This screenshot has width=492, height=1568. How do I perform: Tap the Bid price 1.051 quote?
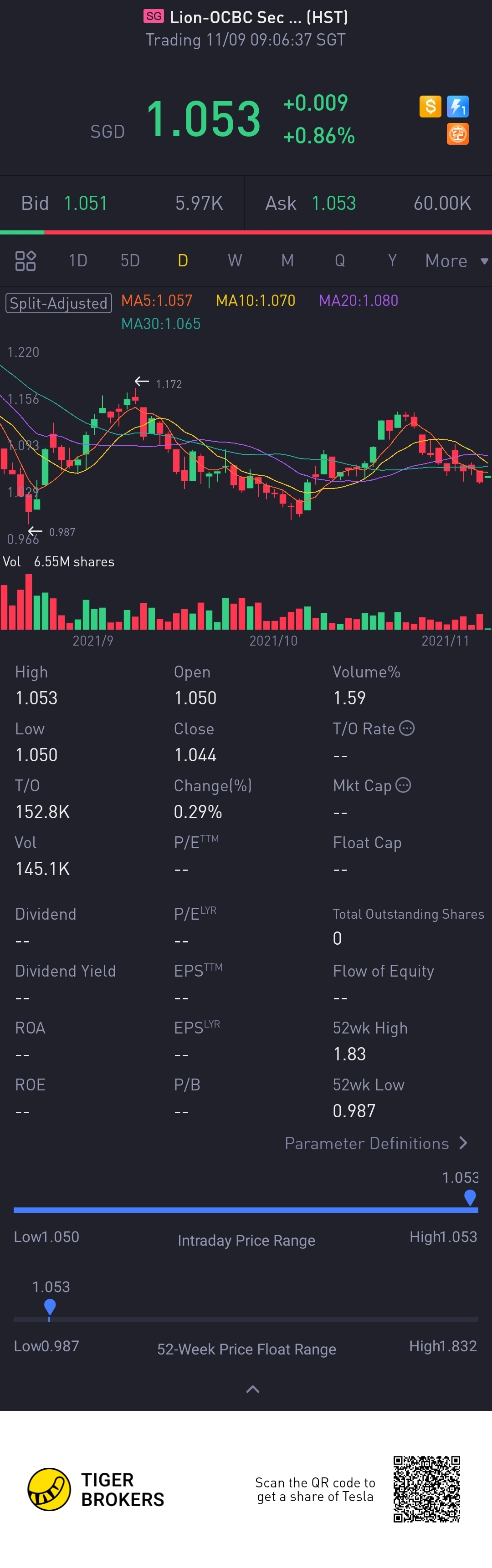point(86,204)
